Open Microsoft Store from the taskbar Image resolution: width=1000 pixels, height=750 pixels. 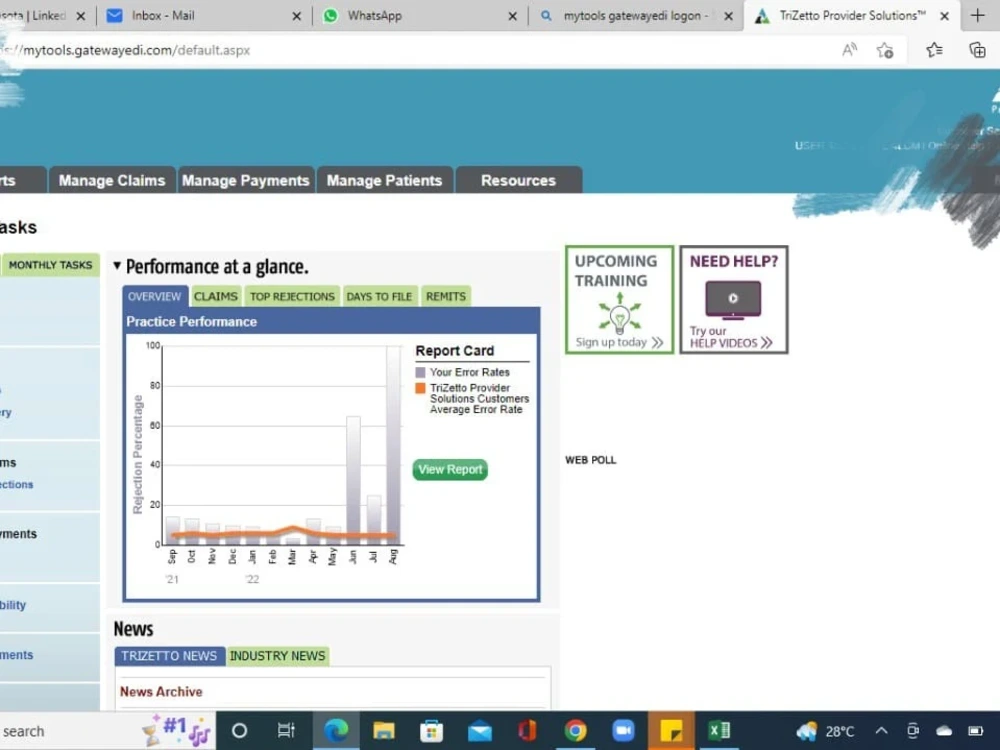click(432, 731)
